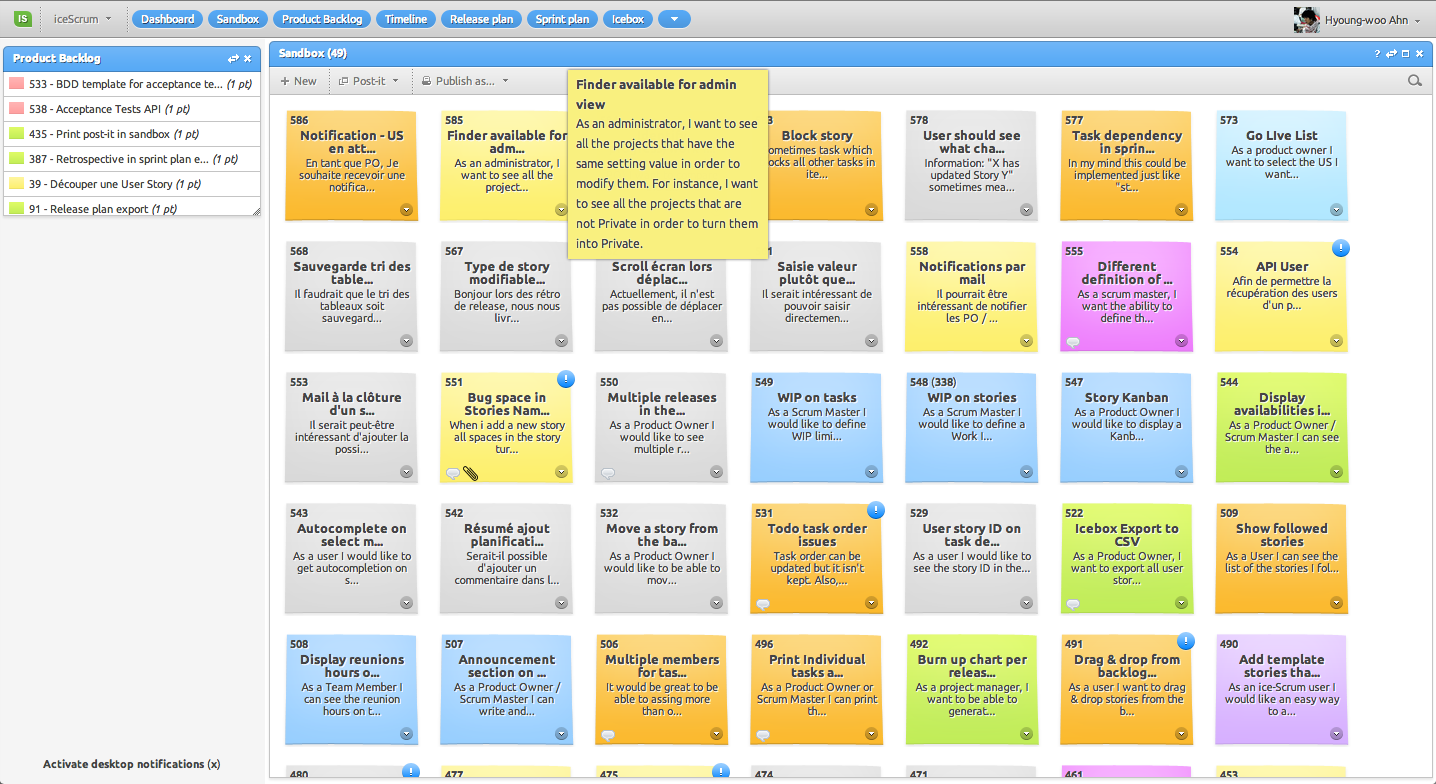Screen dimensions: 1436x784
Task: Open the menu arrow on Go Live List story
Action: coord(1337,210)
